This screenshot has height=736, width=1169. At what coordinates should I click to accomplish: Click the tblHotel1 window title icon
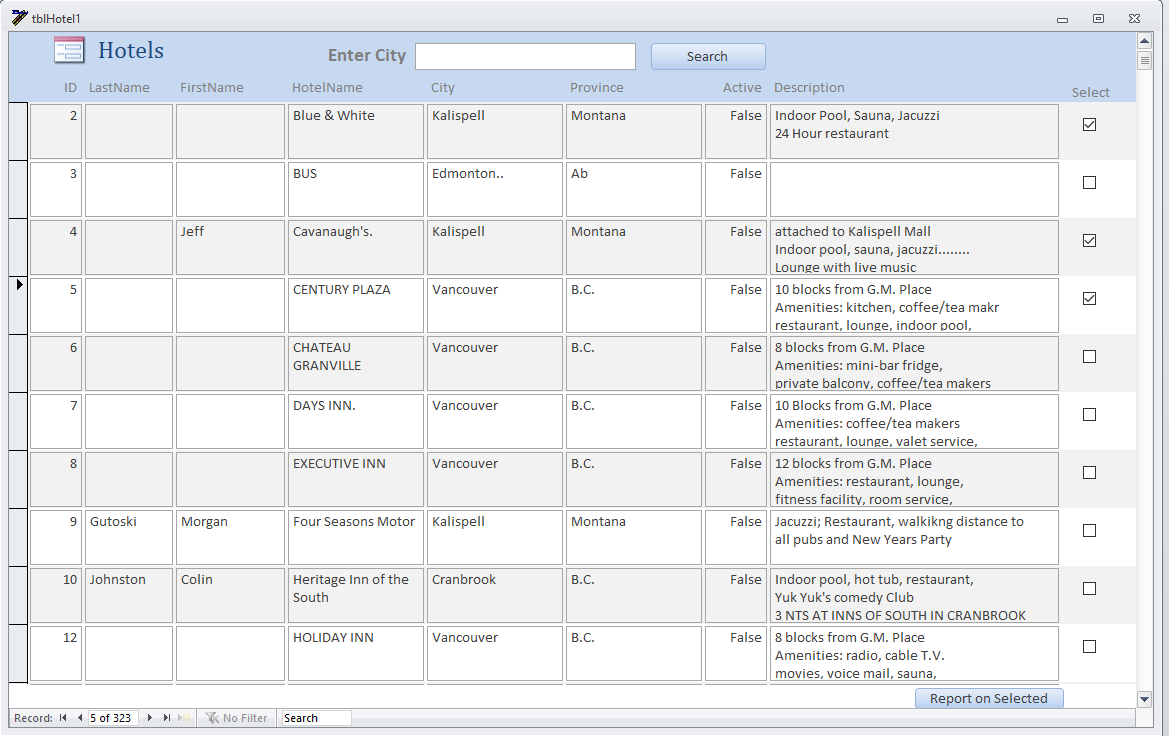(x=19, y=17)
